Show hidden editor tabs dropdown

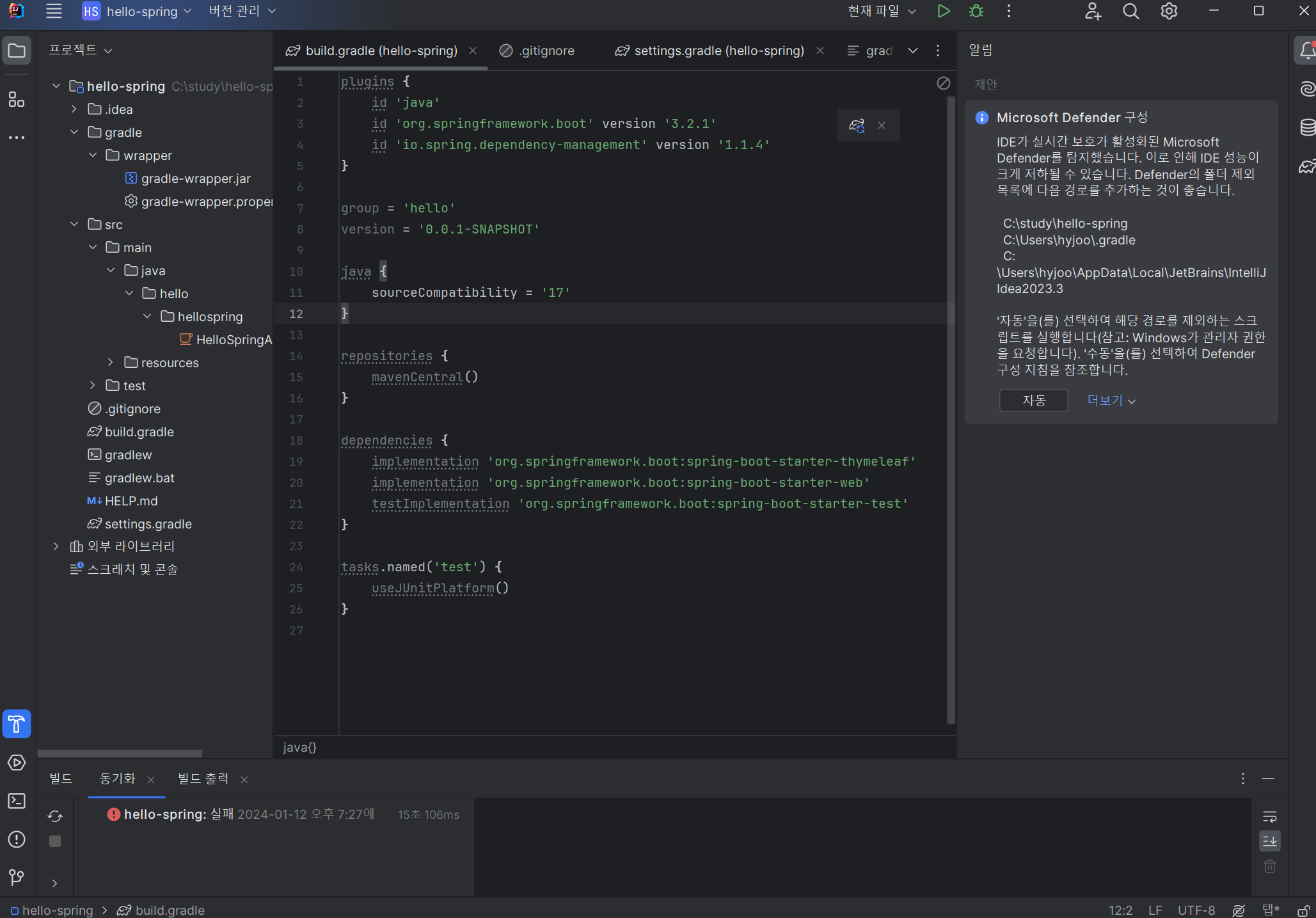[x=913, y=51]
